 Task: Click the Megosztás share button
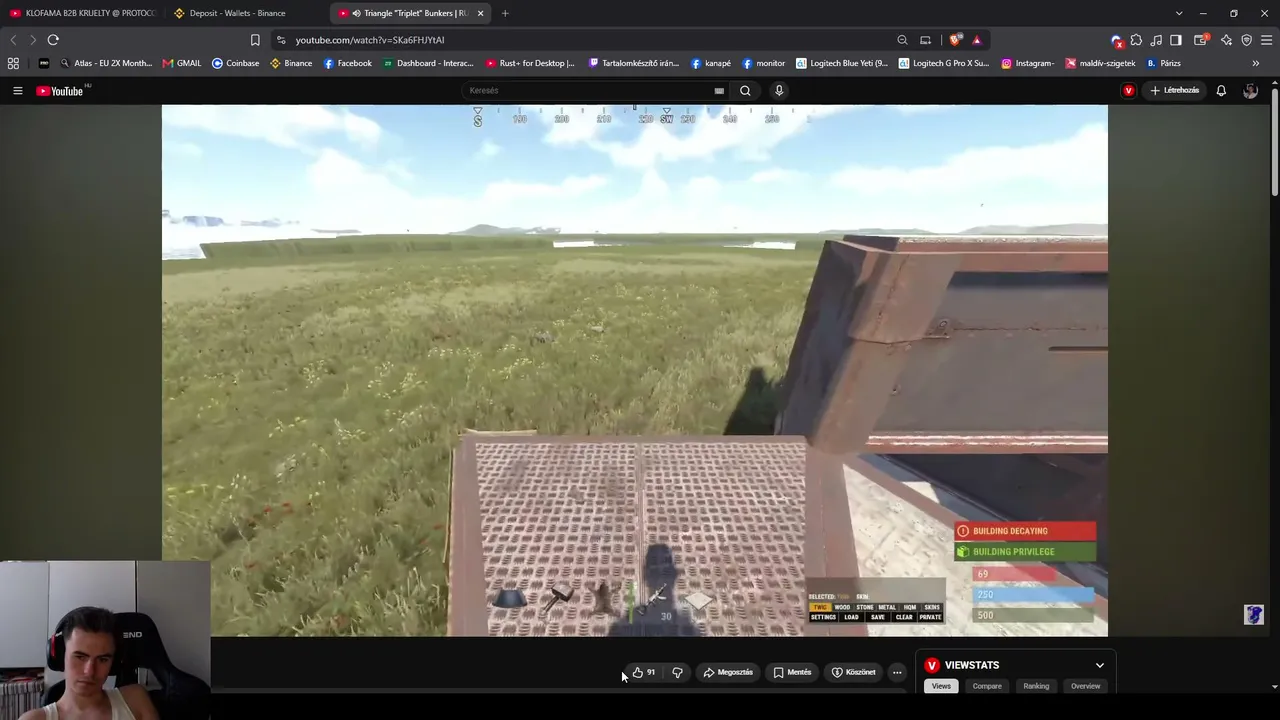click(728, 672)
